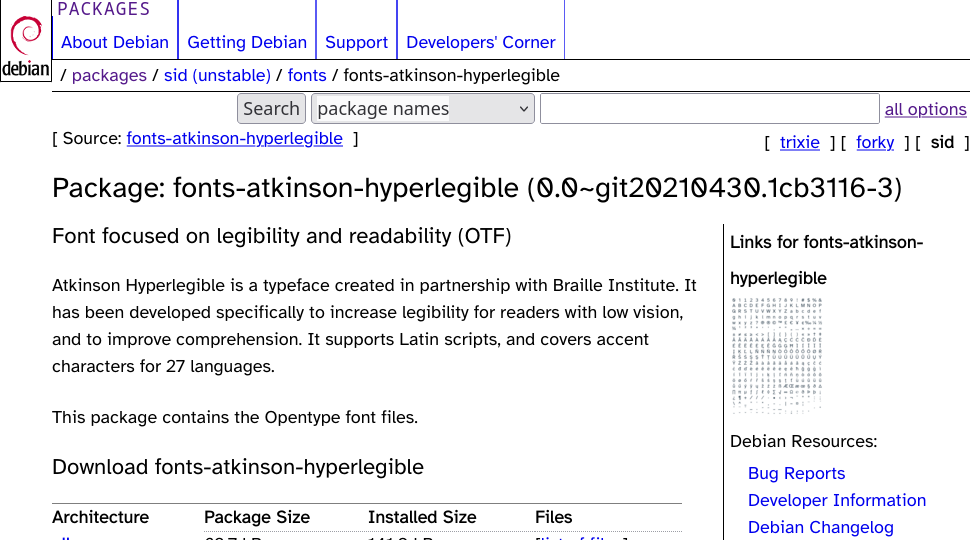Open Getting Debian menu item

247,42
